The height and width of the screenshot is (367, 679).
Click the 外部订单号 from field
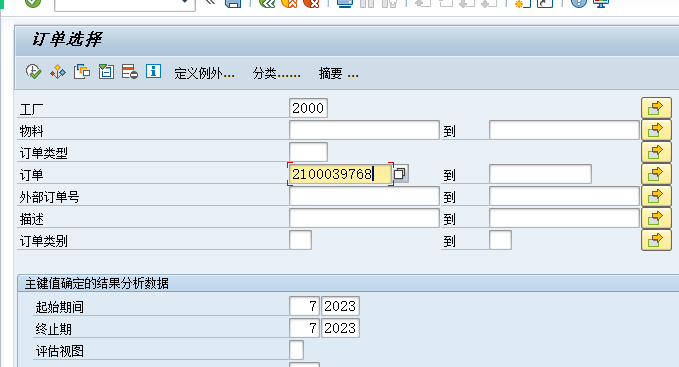(x=364, y=196)
